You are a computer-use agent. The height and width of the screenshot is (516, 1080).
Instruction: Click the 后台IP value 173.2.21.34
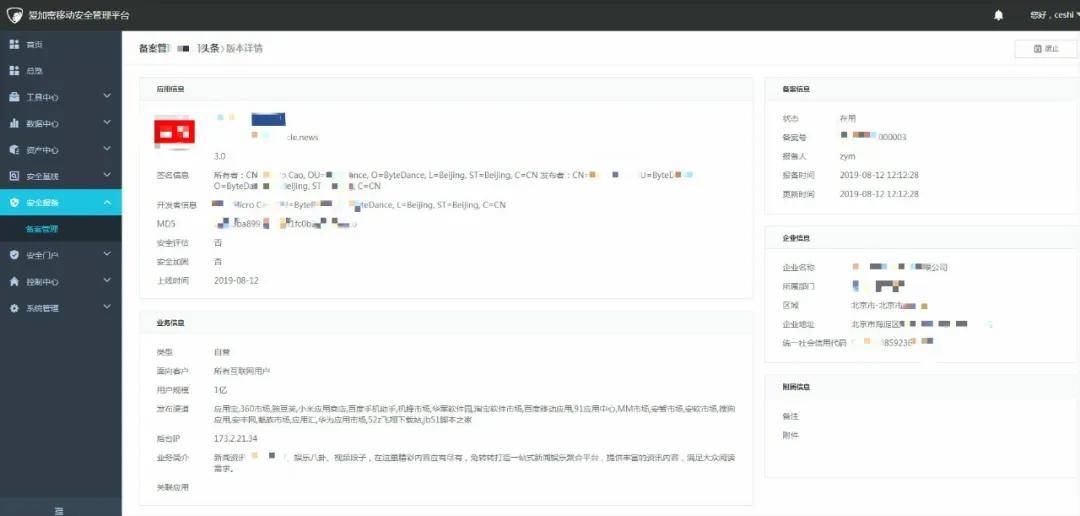pyautogui.click(x=236, y=438)
